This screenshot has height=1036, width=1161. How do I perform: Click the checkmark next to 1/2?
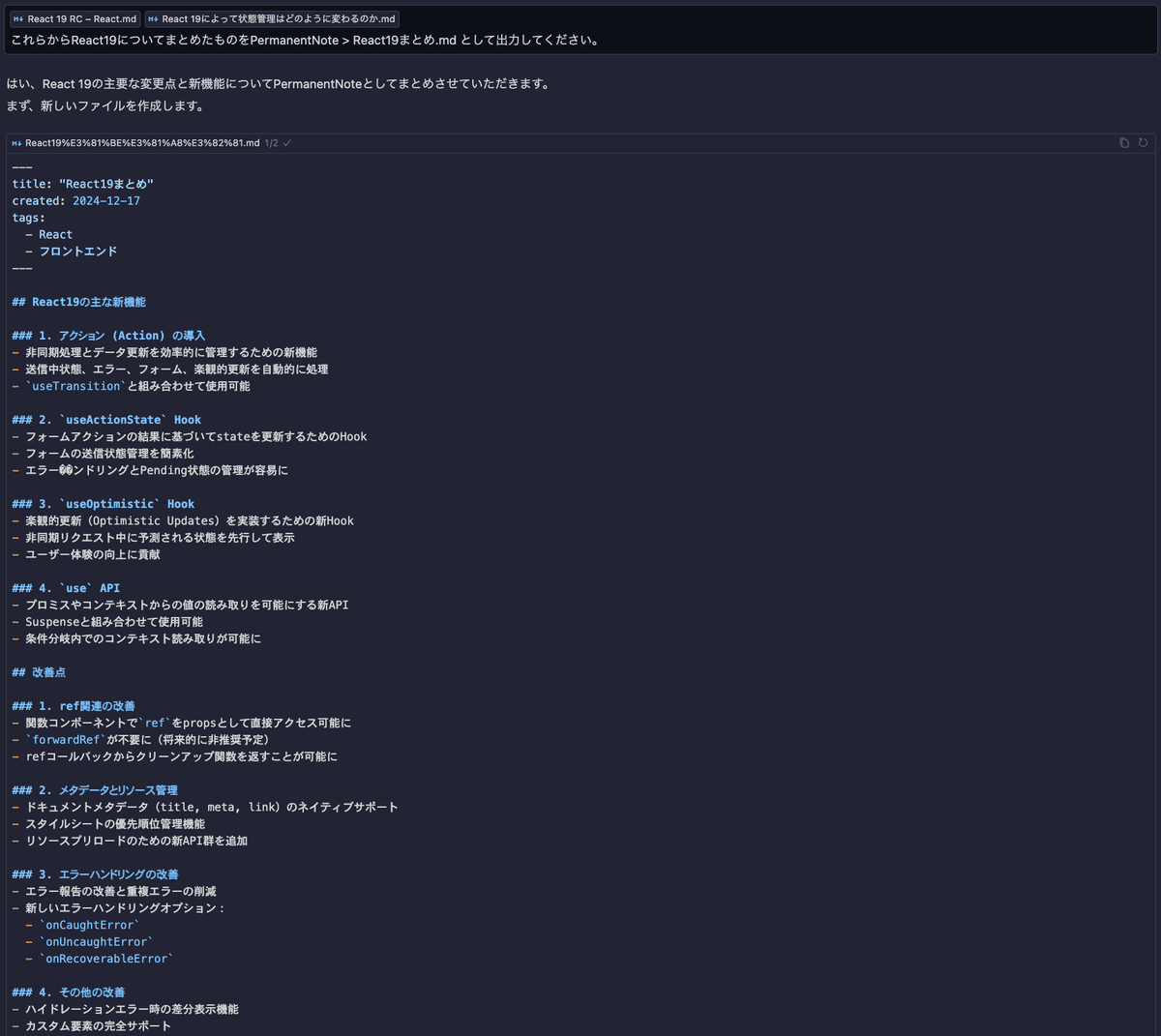(287, 143)
